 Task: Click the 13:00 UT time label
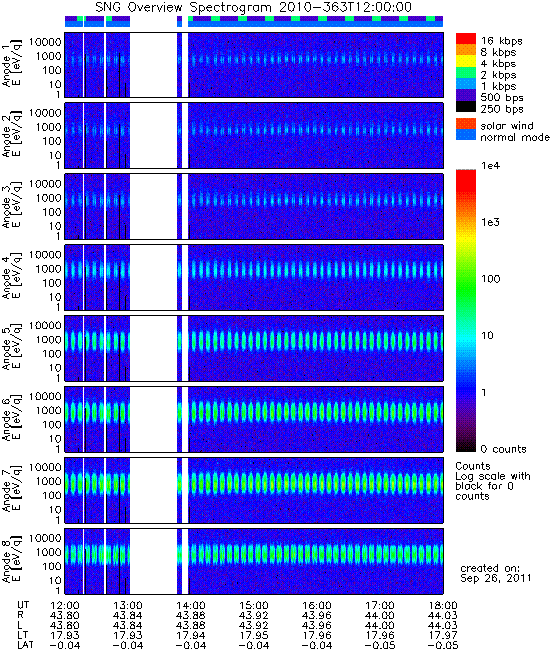(127, 605)
